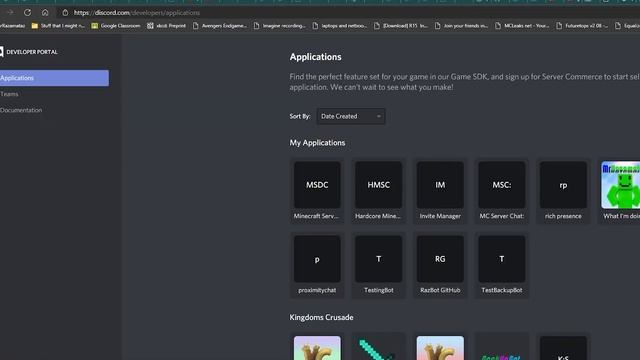
Task: Select Applications in the sidebar
Action: pyautogui.click(x=54, y=78)
